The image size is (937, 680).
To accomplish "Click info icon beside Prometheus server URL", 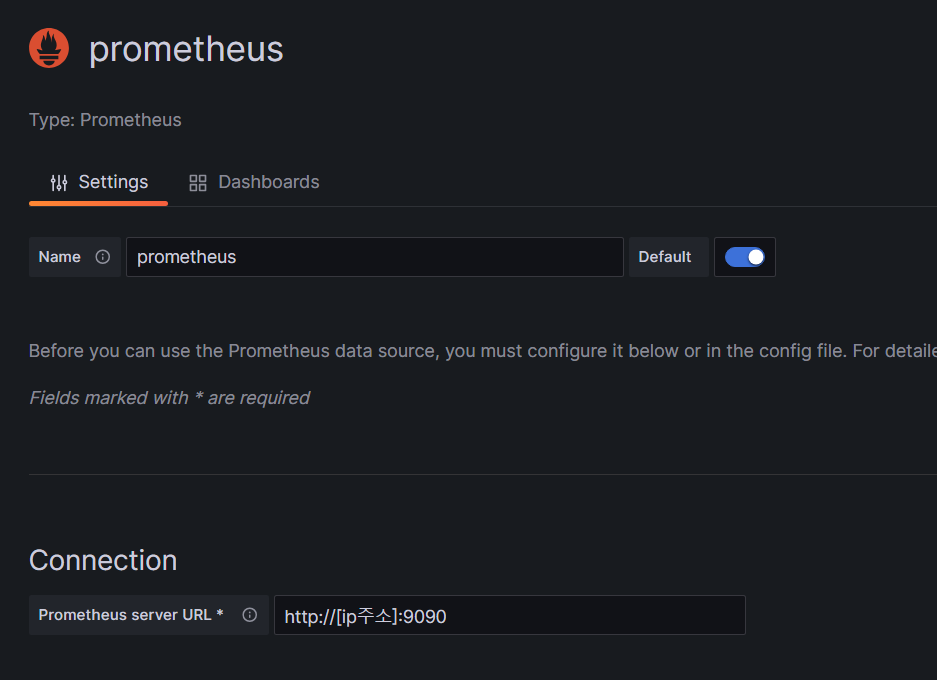I will [250, 615].
